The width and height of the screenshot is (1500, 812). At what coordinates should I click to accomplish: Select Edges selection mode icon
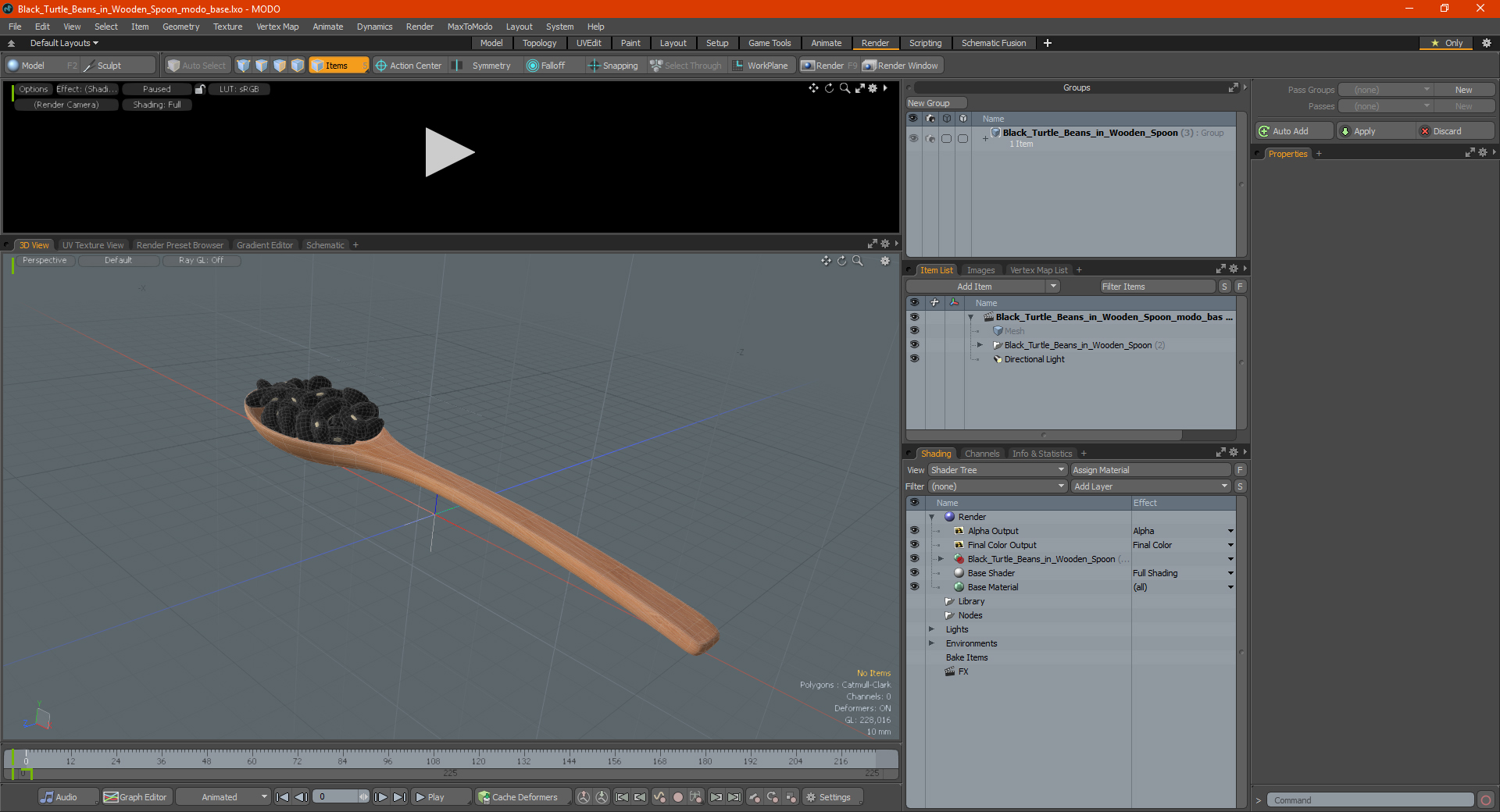[x=262, y=66]
